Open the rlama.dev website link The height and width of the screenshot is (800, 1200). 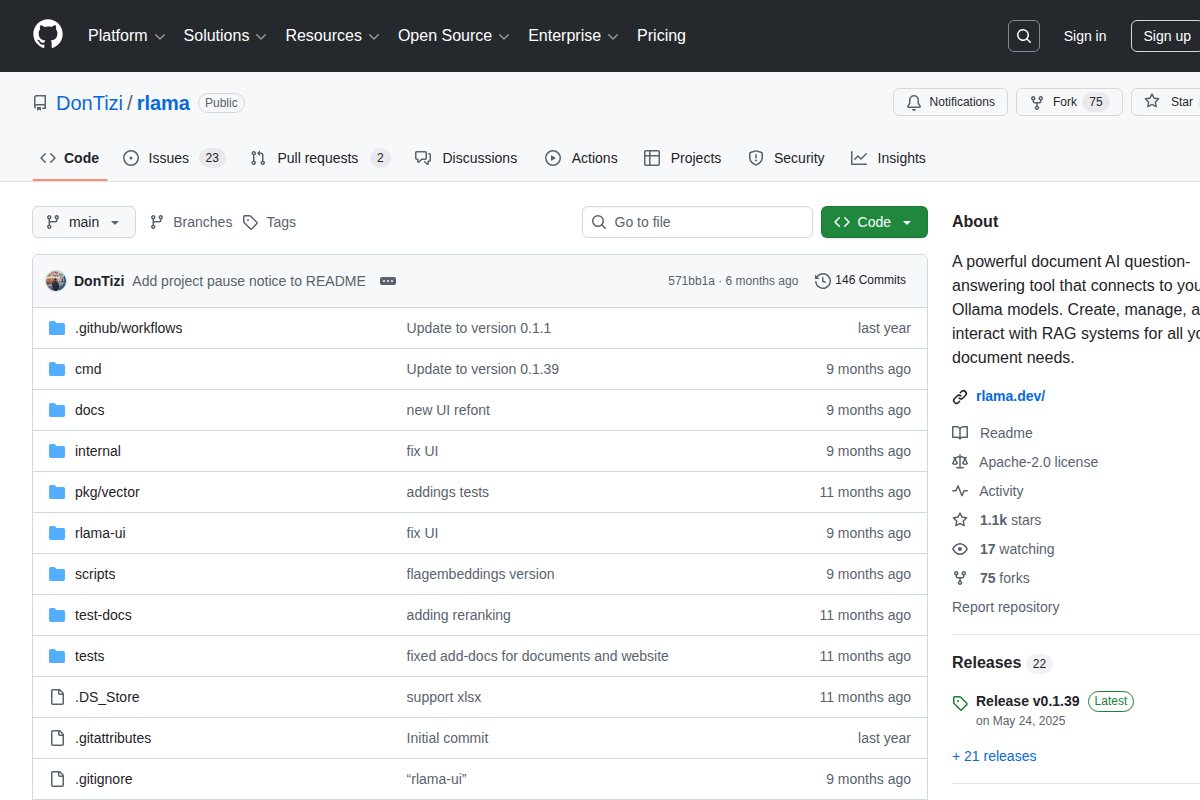[1010, 396]
